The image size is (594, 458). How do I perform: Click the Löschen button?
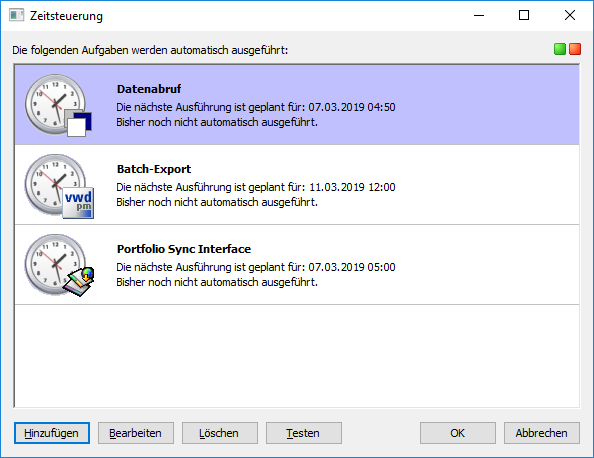[x=220, y=433]
